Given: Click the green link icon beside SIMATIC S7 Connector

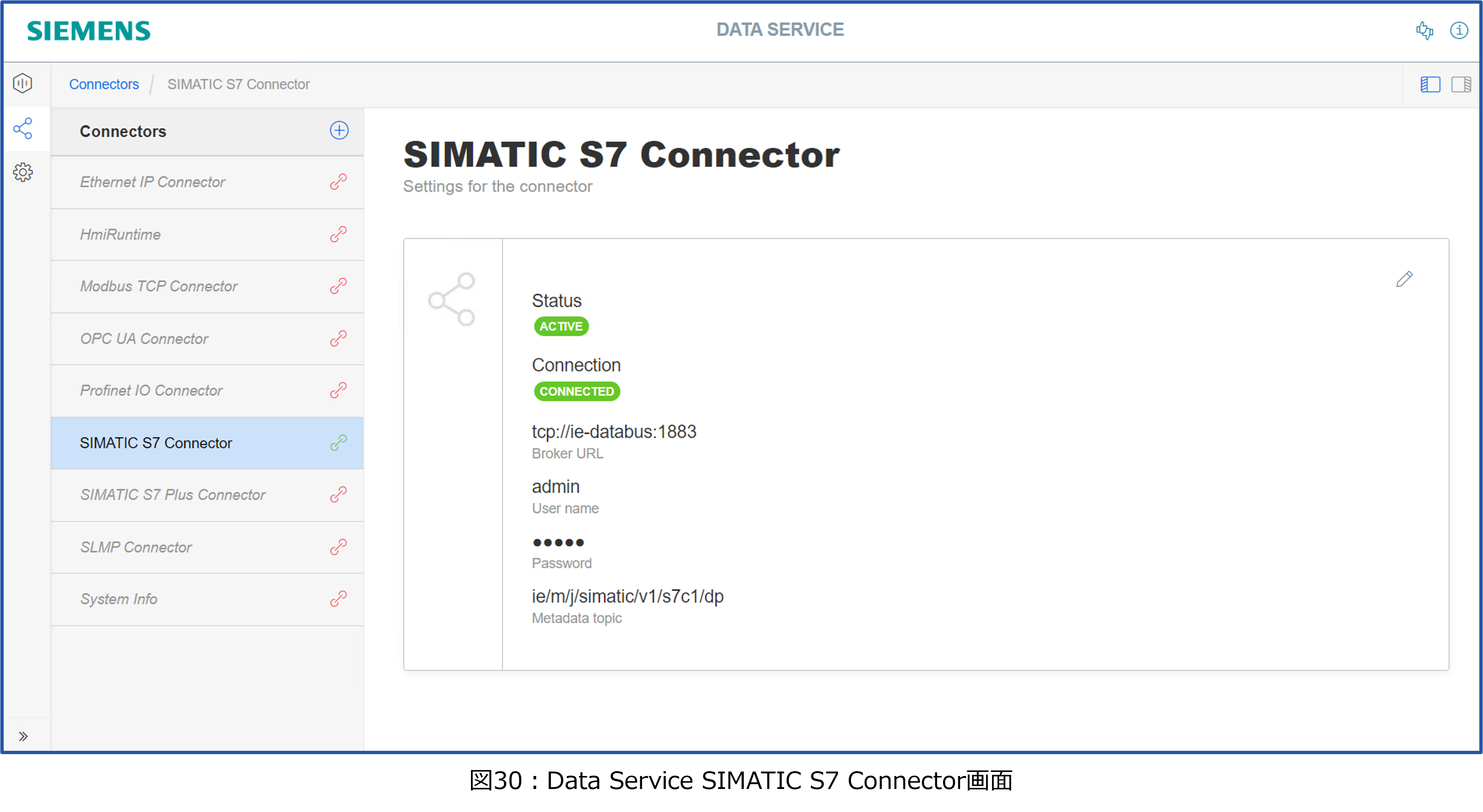Looking at the screenshot, I should coord(338,443).
